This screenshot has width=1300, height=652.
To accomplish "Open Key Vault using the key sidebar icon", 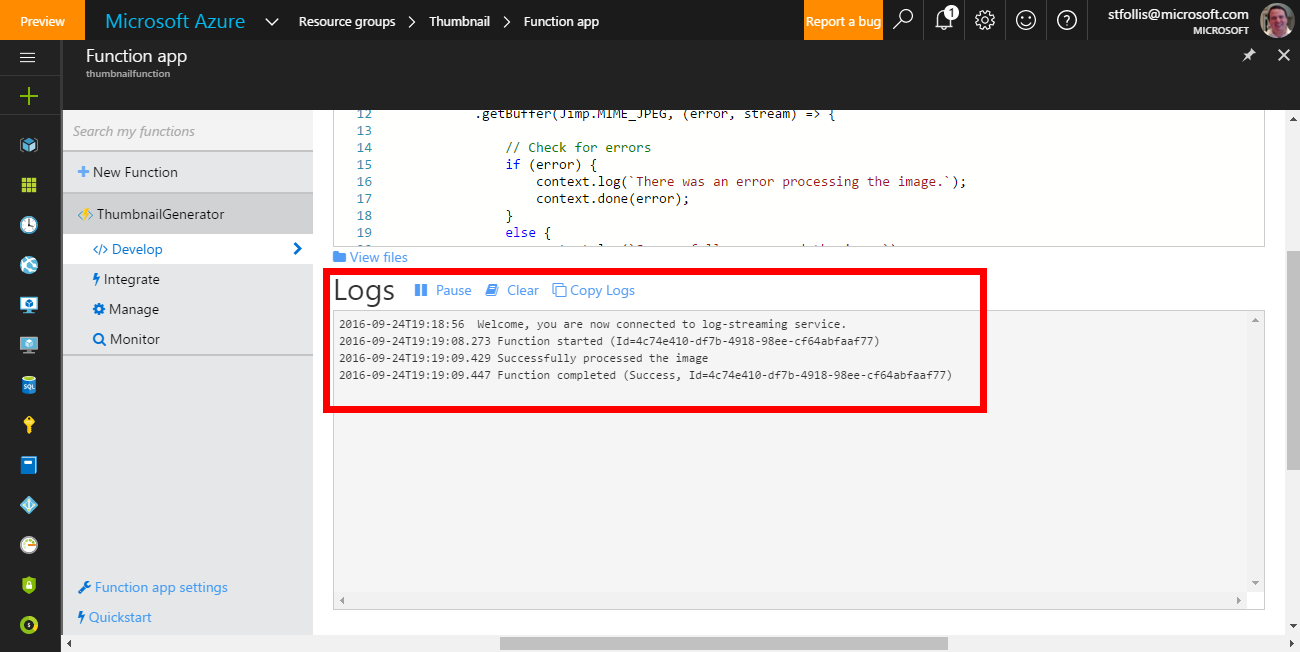I will pos(31,423).
